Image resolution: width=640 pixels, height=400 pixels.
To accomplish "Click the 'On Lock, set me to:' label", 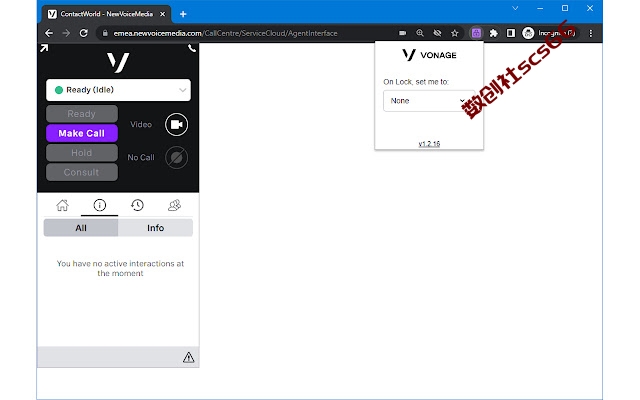I will pyautogui.click(x=416, y=82).
